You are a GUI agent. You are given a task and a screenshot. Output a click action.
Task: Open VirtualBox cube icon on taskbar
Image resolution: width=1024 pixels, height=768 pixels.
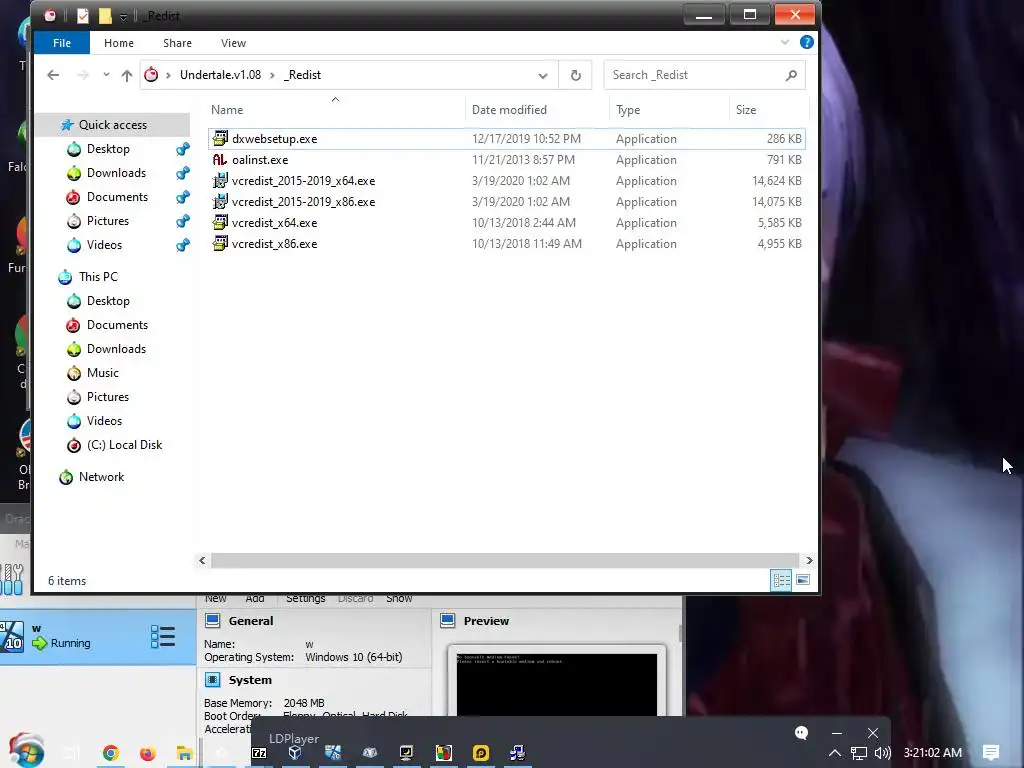click(295, 753)
